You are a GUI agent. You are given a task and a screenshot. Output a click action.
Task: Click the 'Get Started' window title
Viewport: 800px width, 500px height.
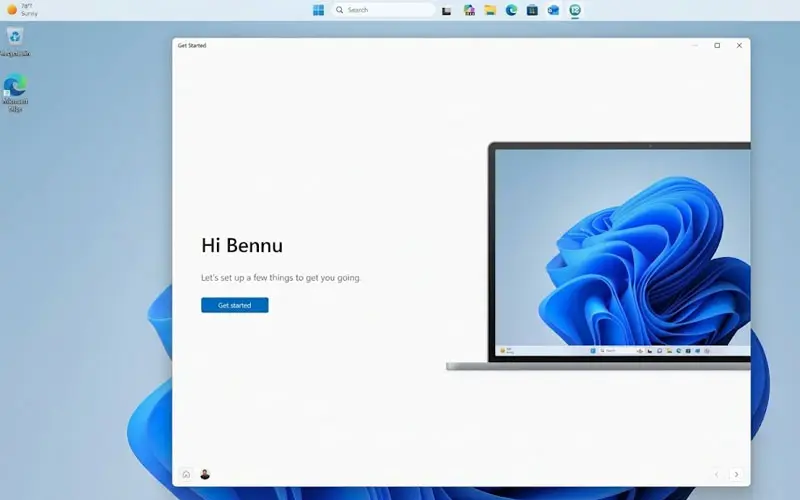[x=192, y=45]
